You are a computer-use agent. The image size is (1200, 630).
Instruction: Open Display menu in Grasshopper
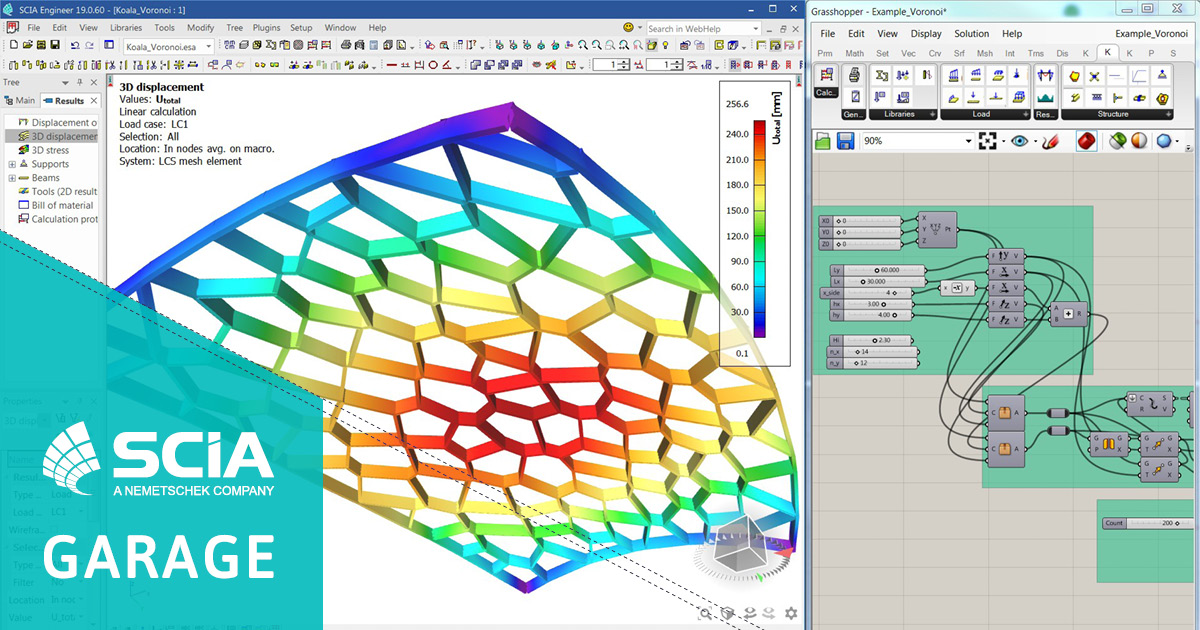pos(926,34)
